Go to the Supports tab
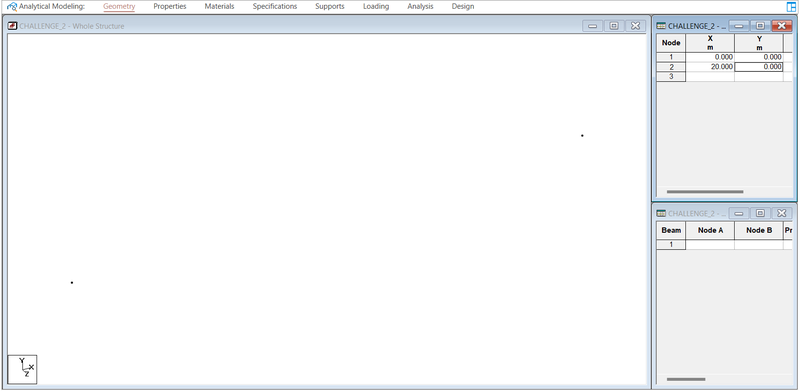800x391 pixels. (x=330, y=7)
